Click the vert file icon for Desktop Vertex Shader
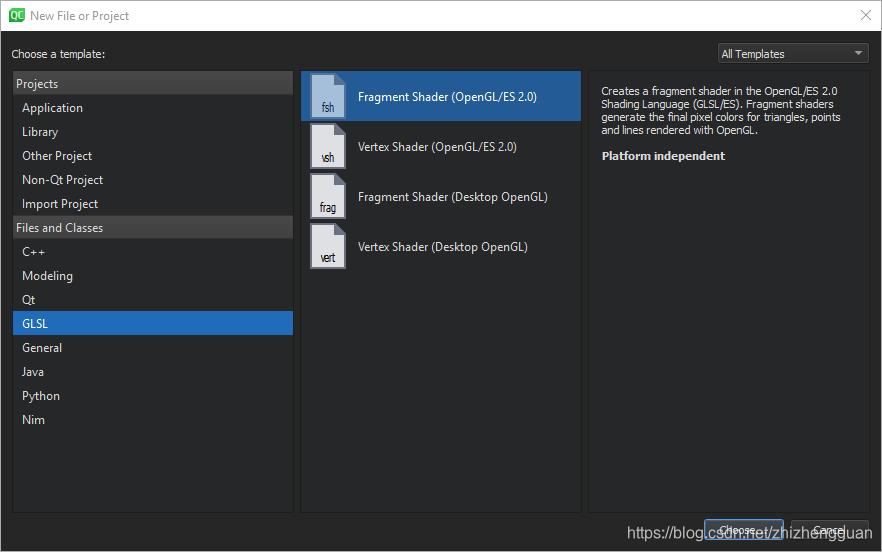The image size is (882, 552). click(328, 246)
